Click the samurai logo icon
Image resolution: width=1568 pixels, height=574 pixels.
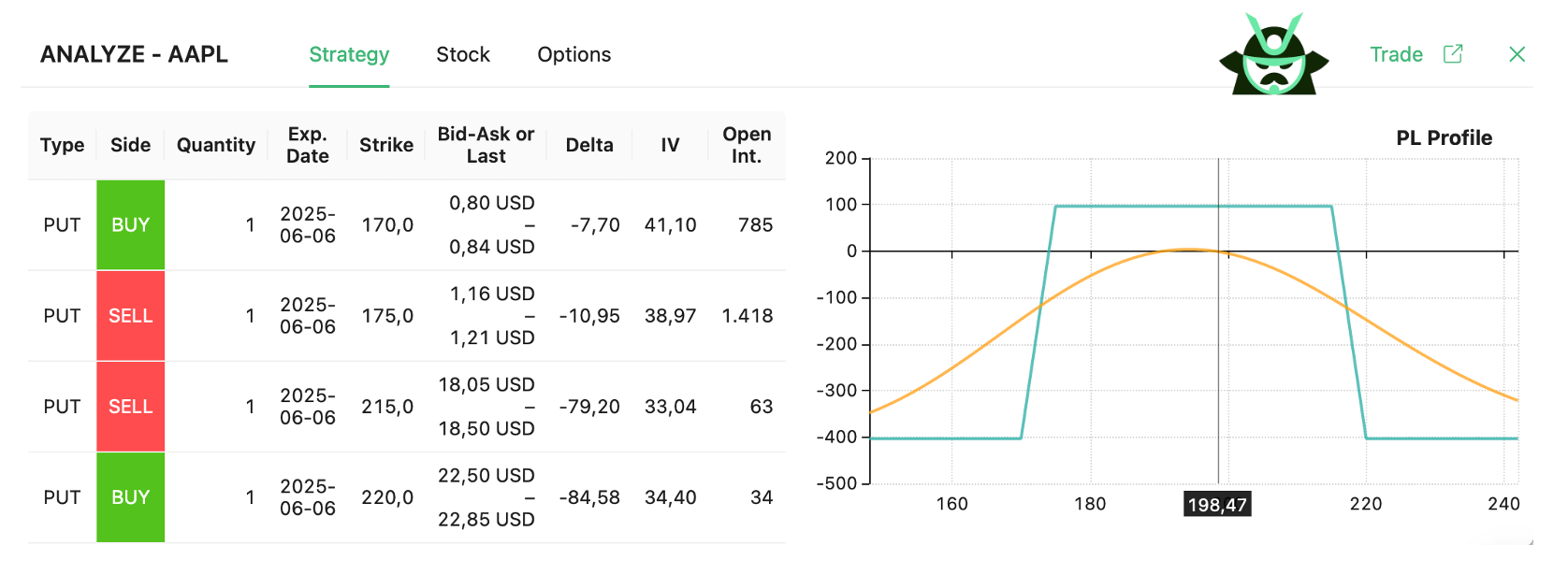pyautogui.click(x=1273, y=51)
